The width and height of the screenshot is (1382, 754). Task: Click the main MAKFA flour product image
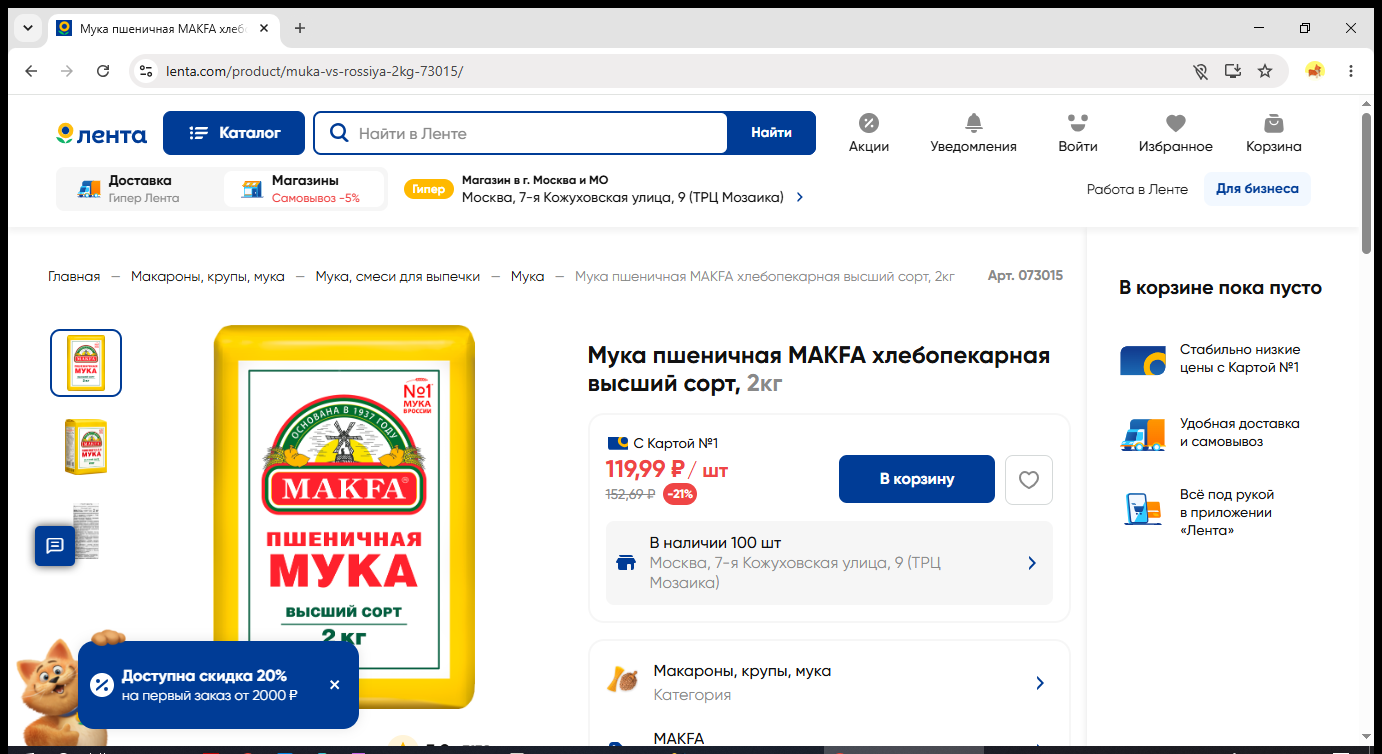tap(344, 515)
